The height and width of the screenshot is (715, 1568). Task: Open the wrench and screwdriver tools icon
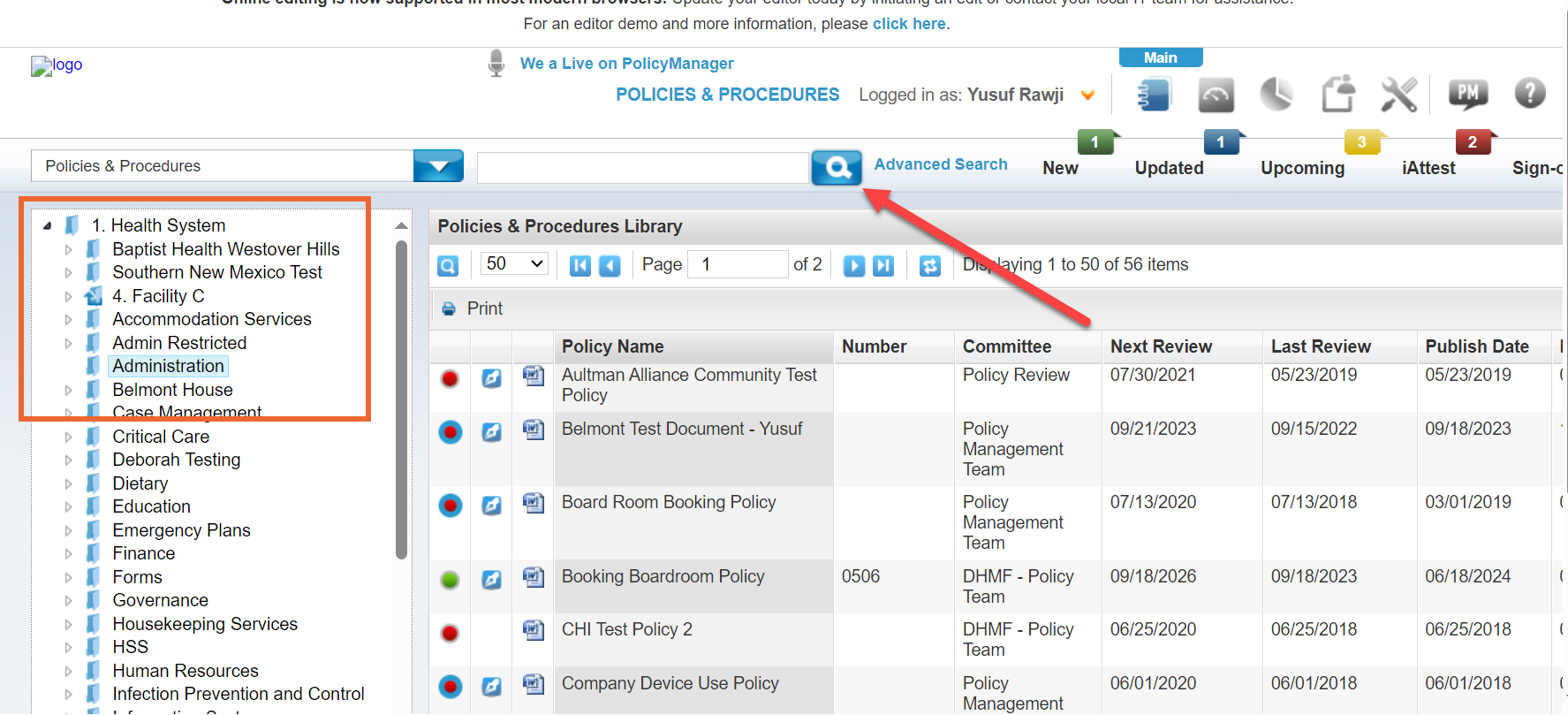(1398, 95)
